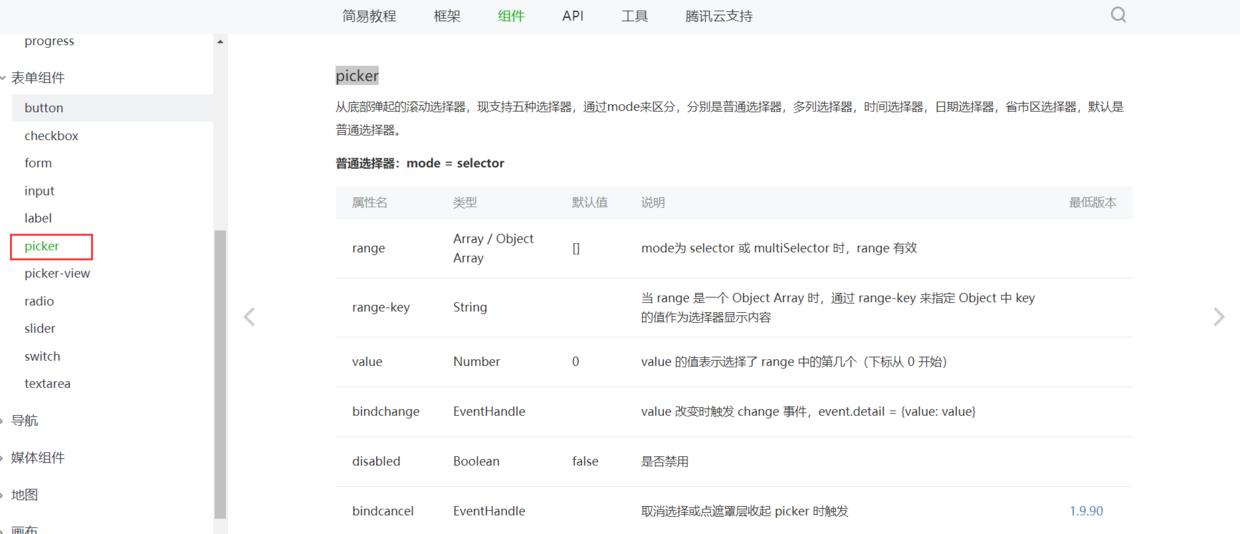Open radio component page
The width and height of the screenshot is (1240, 534).
click(39, 301)
